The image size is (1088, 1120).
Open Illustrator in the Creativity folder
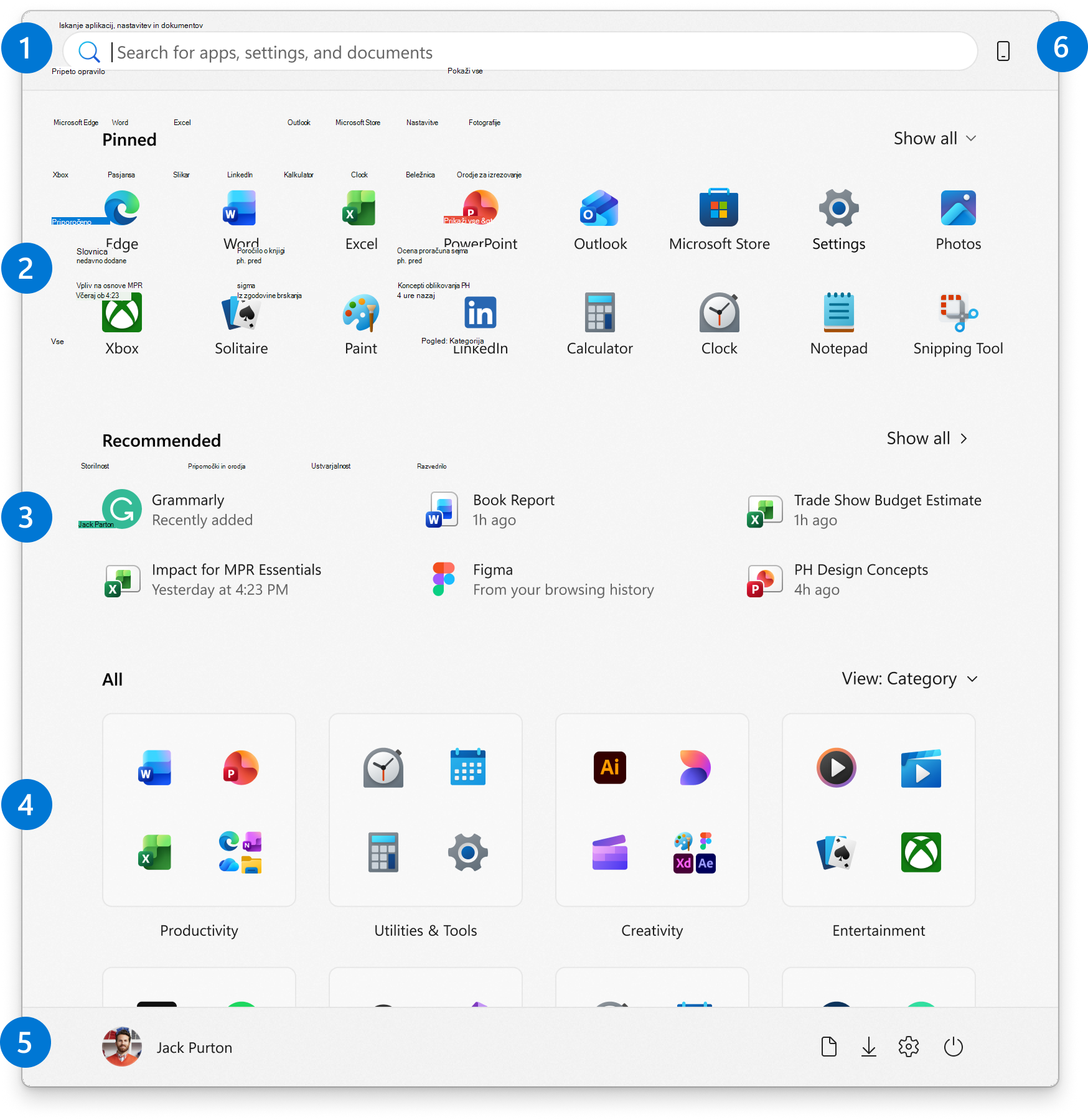[609, 767]
